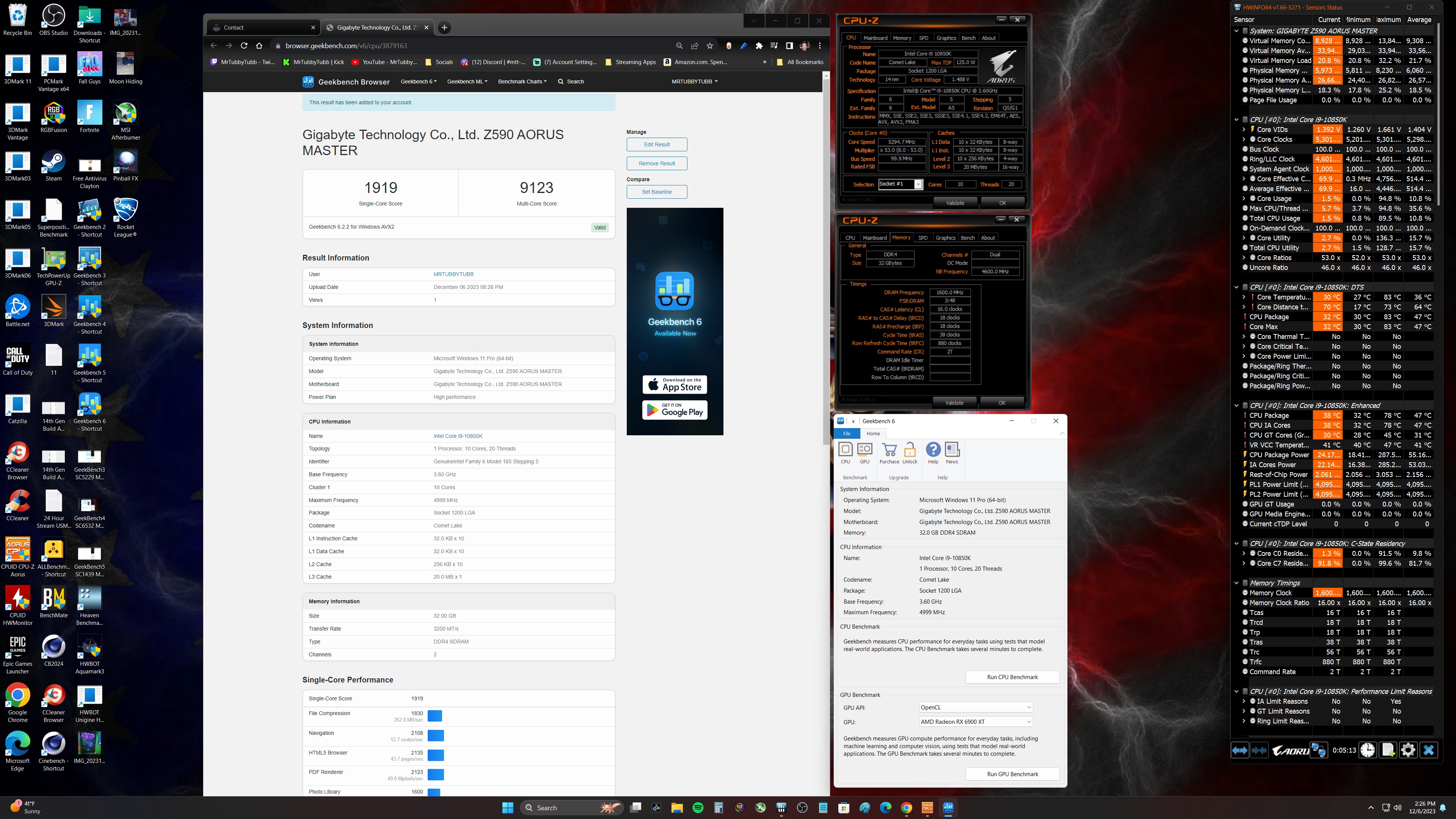This screenshot has height=819, width=1456.
Task: Open the All Bookmarks folder
Action: click(800, 62)
